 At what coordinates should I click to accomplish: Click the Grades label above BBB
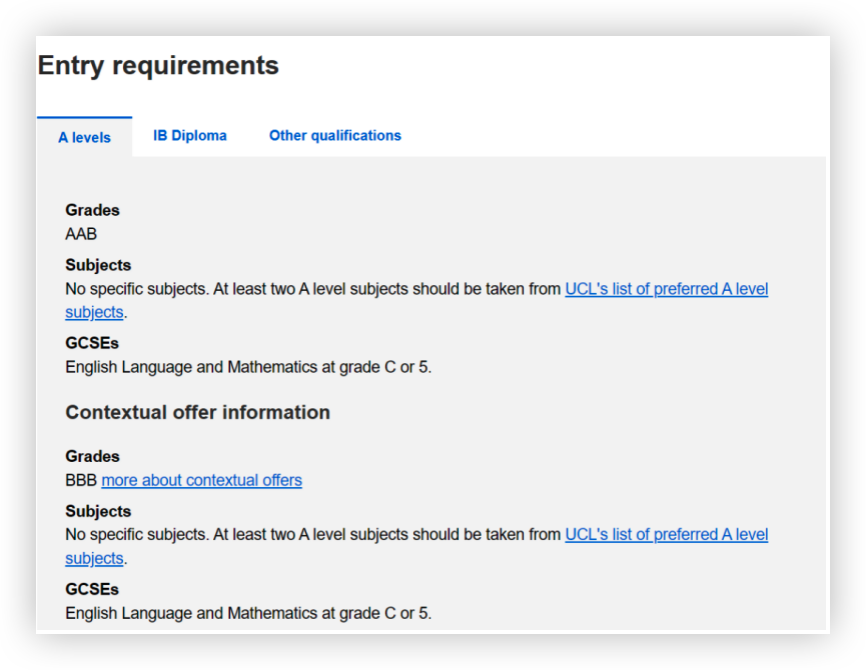[x=92, y=456]
